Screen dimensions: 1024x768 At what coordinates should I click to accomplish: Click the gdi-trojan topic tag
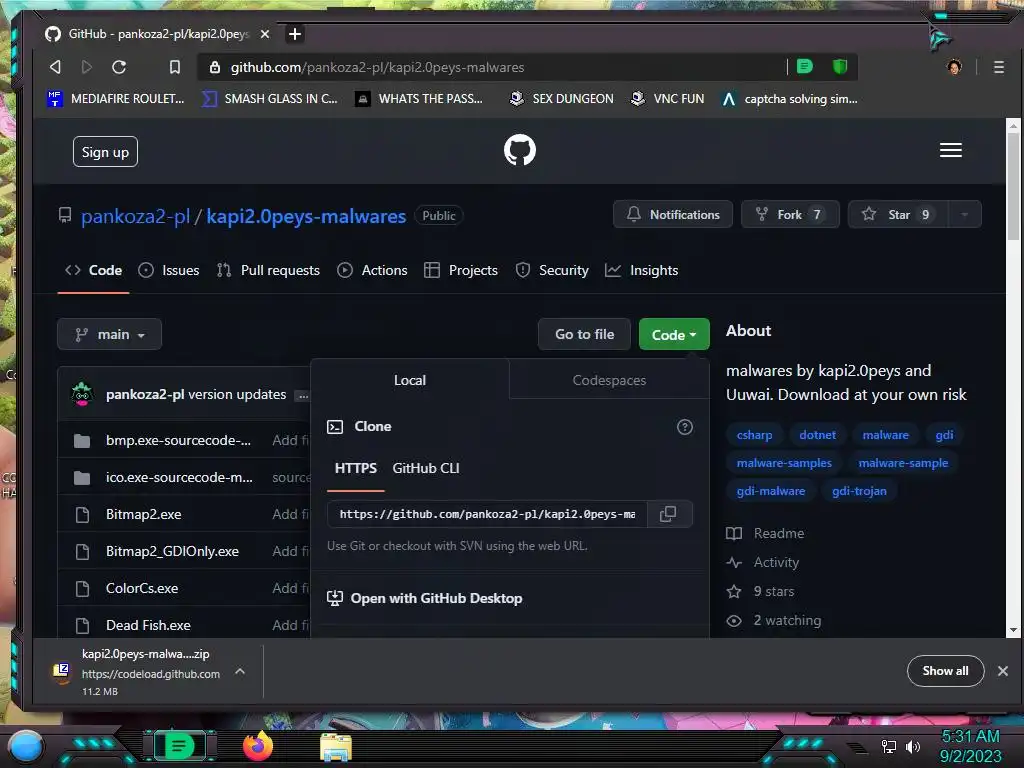859,491
